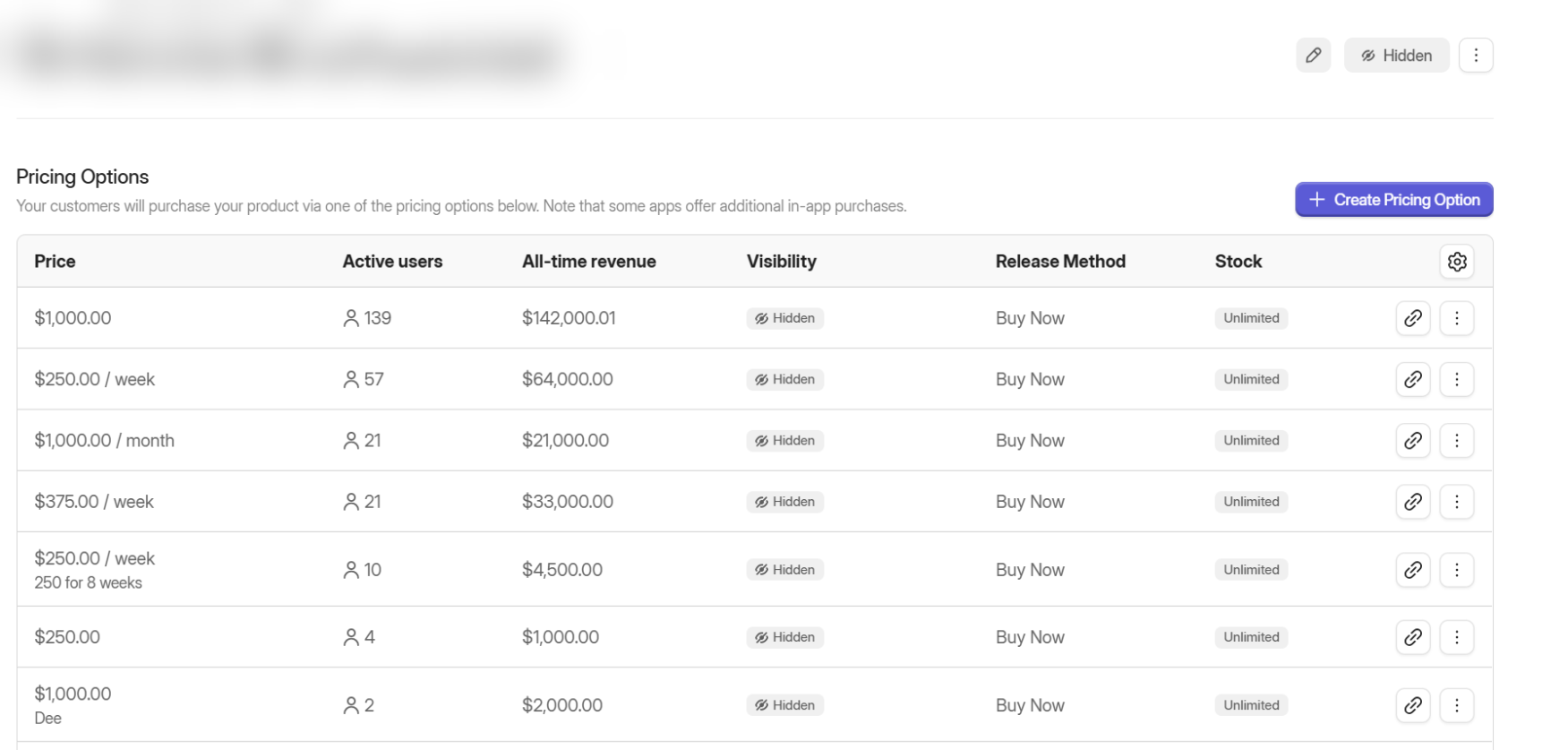
Task: Click the Price column header
Action: (55, 262)
